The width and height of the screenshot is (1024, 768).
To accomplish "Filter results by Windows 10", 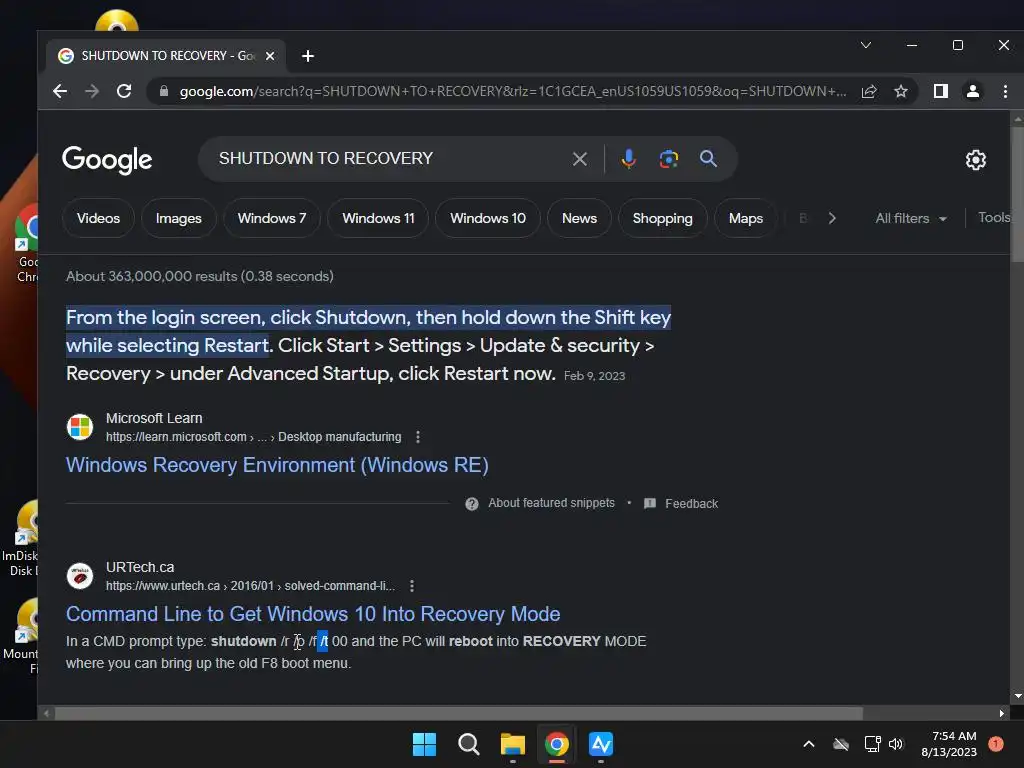I will [x=488, y=218].
